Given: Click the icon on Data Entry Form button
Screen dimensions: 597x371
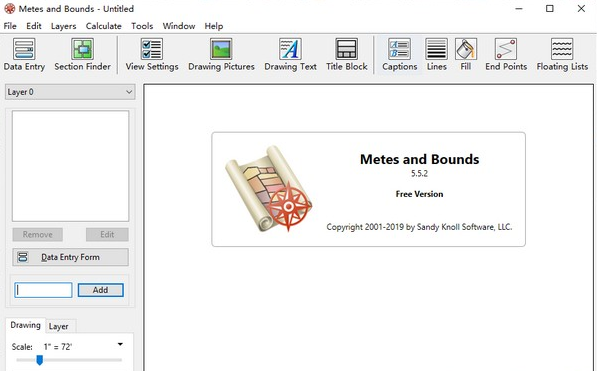Looking at the screenshot, I should [23, 257].
